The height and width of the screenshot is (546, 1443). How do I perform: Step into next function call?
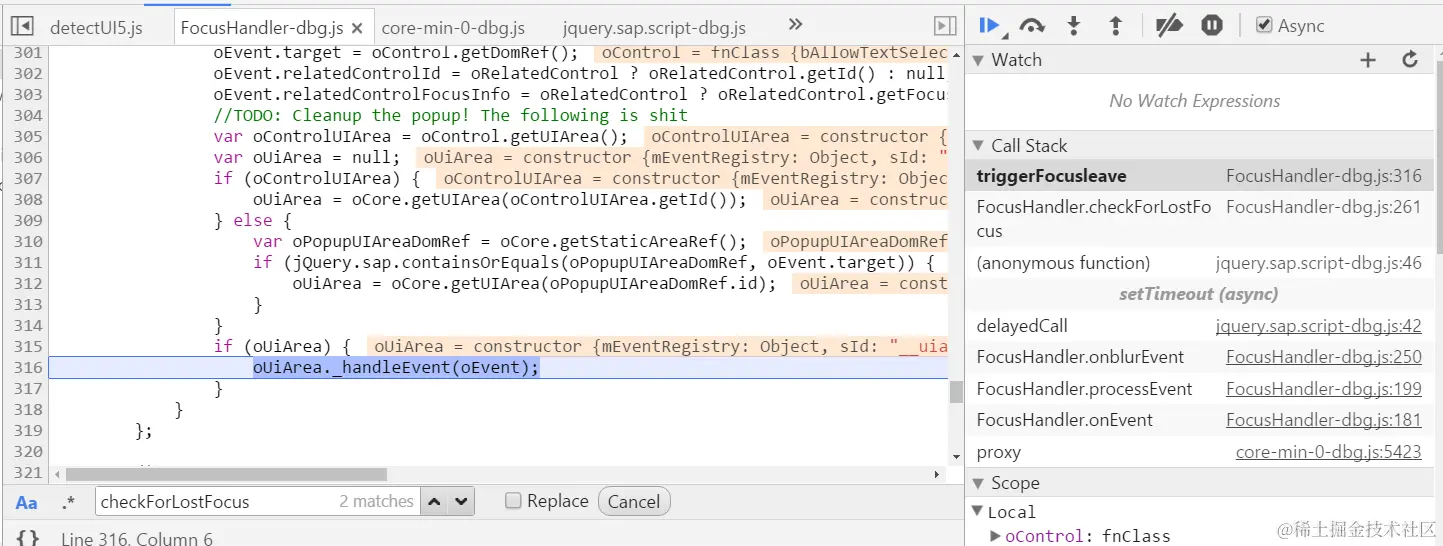1074,26
